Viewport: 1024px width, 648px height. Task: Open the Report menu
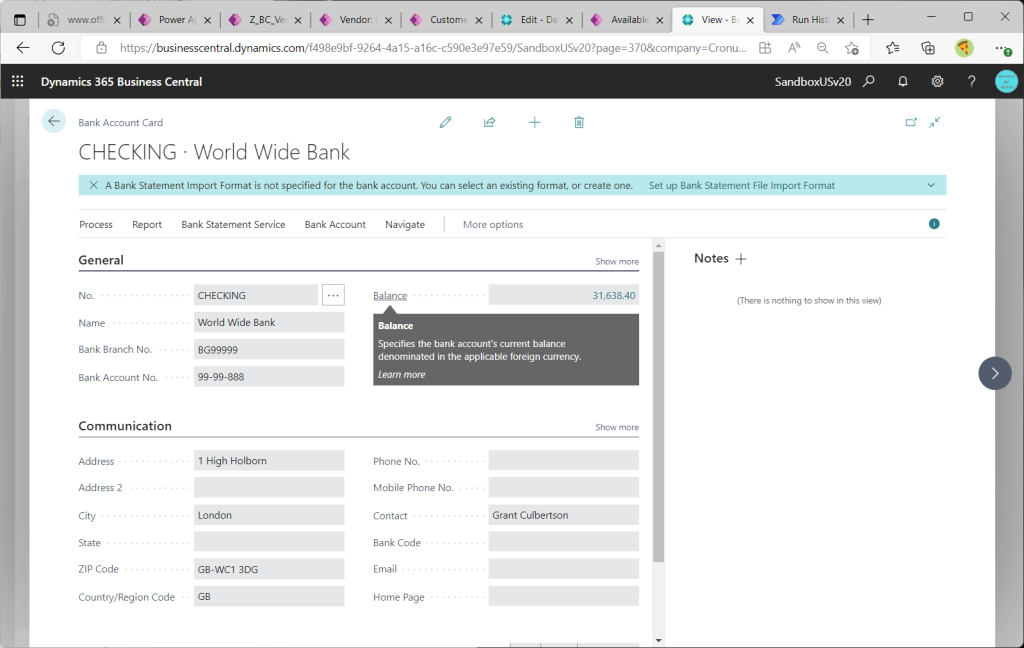tap(147, 224)
